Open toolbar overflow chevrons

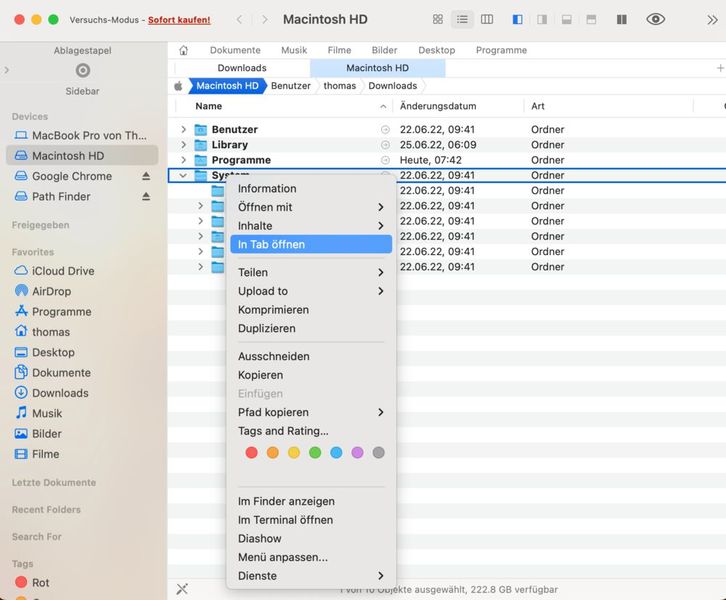[712, 19]
